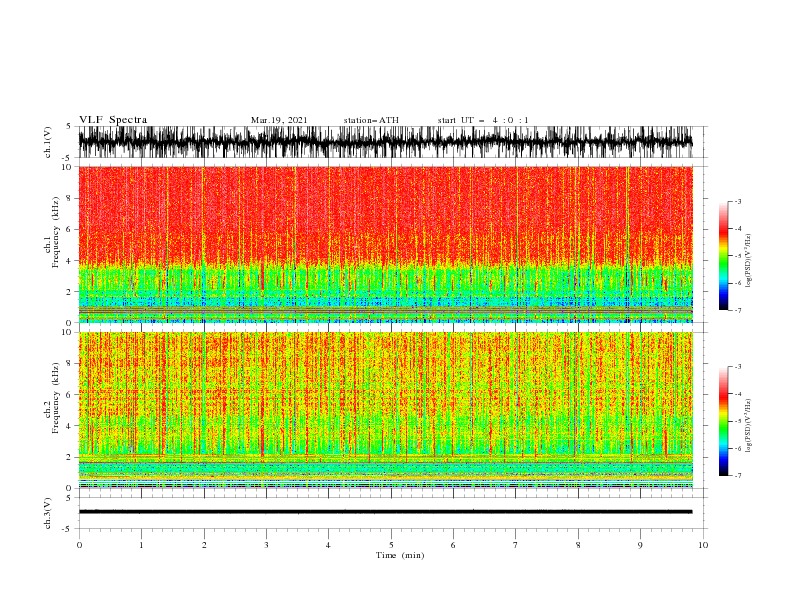Screen dimensions: 792x612
Task: Click the "4" kHz tick of ch.2 spectrogram
Action: click(x=69, y=426)
